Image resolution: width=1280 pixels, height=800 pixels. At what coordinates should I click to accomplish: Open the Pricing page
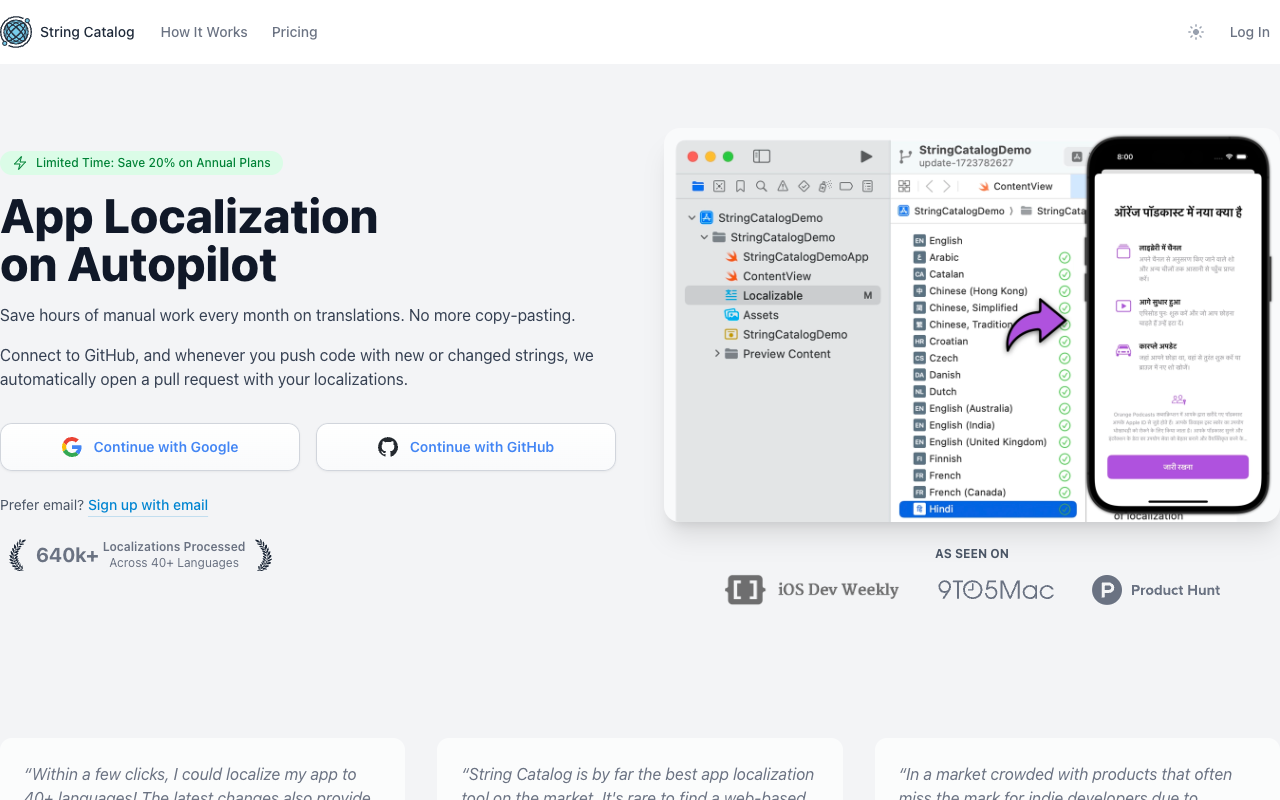coord(295,32)
